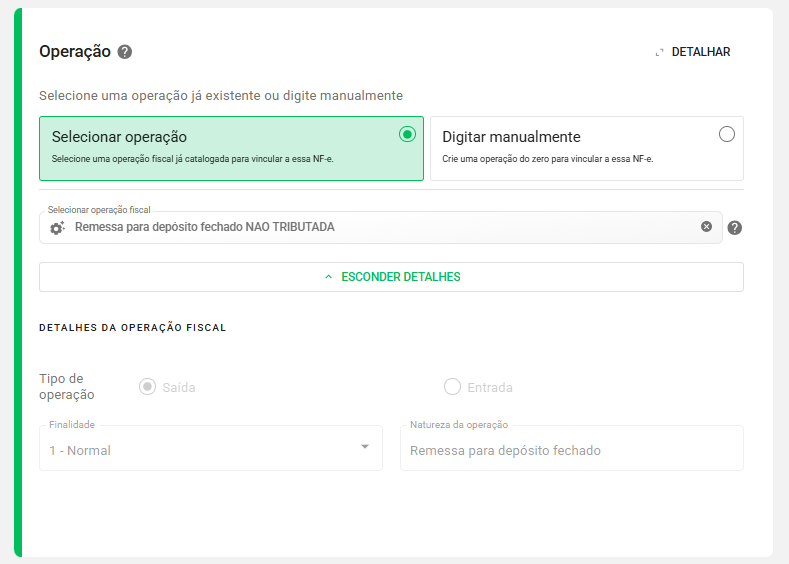Select the Selecionar operação radio button
Viewport: 789px width, 564px height.
click(407, 134)
